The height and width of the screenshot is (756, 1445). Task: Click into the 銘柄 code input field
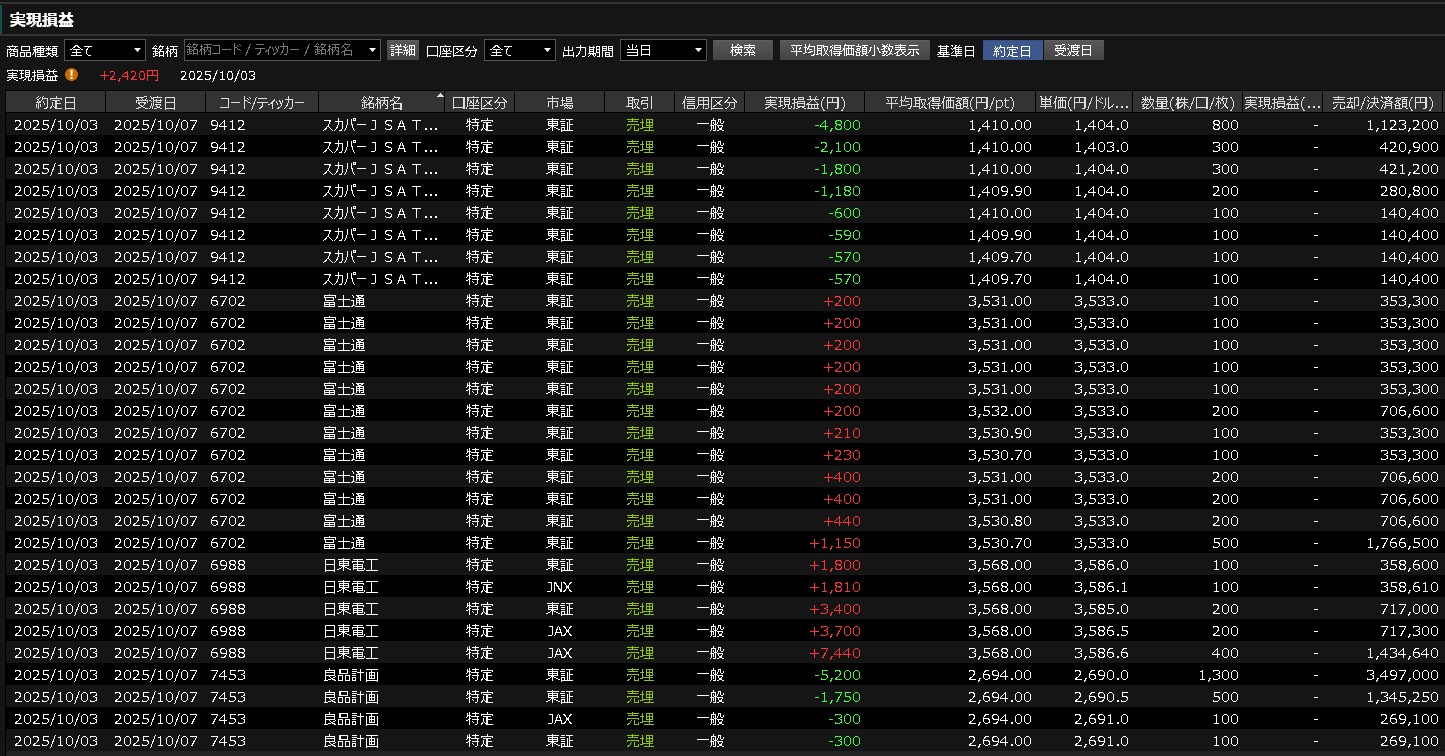[273, 50]
